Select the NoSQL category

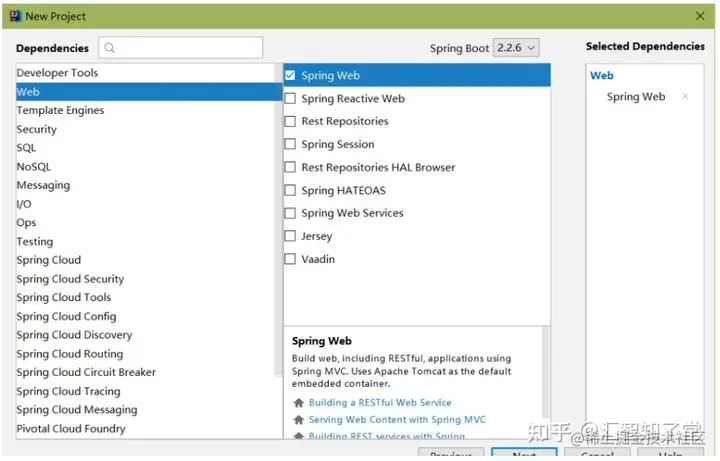[145, 167]
